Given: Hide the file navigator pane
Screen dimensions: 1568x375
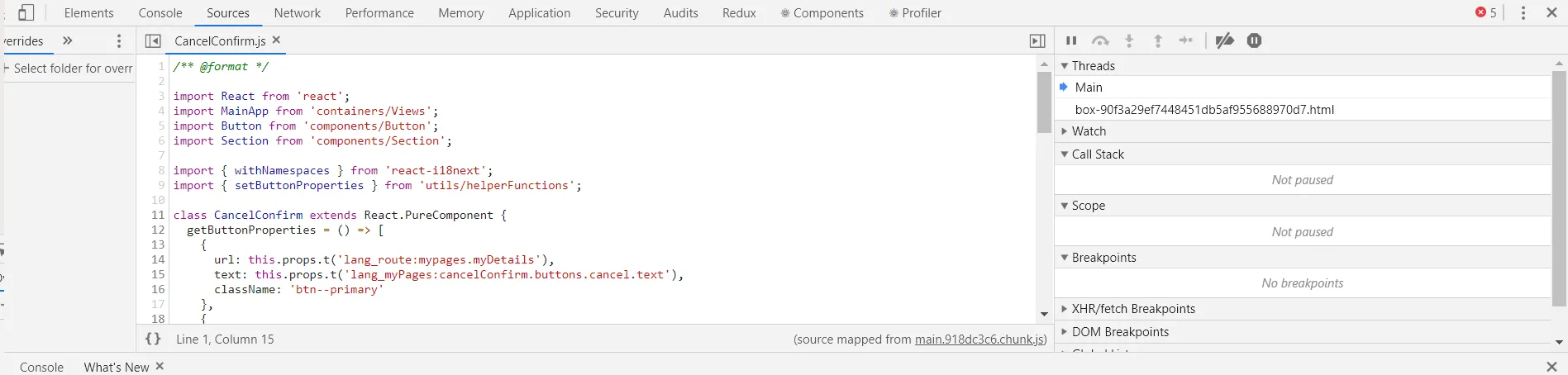Looking at the screenshot, I should click(x=153, y=40).
